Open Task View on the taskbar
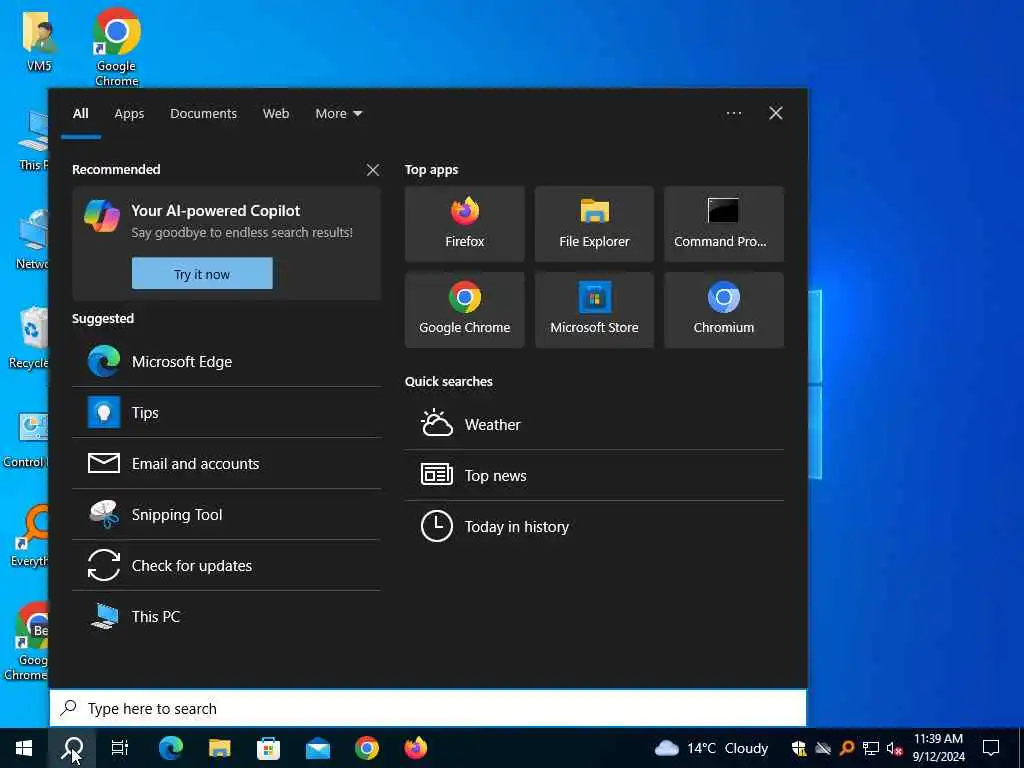1024x768 pixels. [x=120, y=748]
